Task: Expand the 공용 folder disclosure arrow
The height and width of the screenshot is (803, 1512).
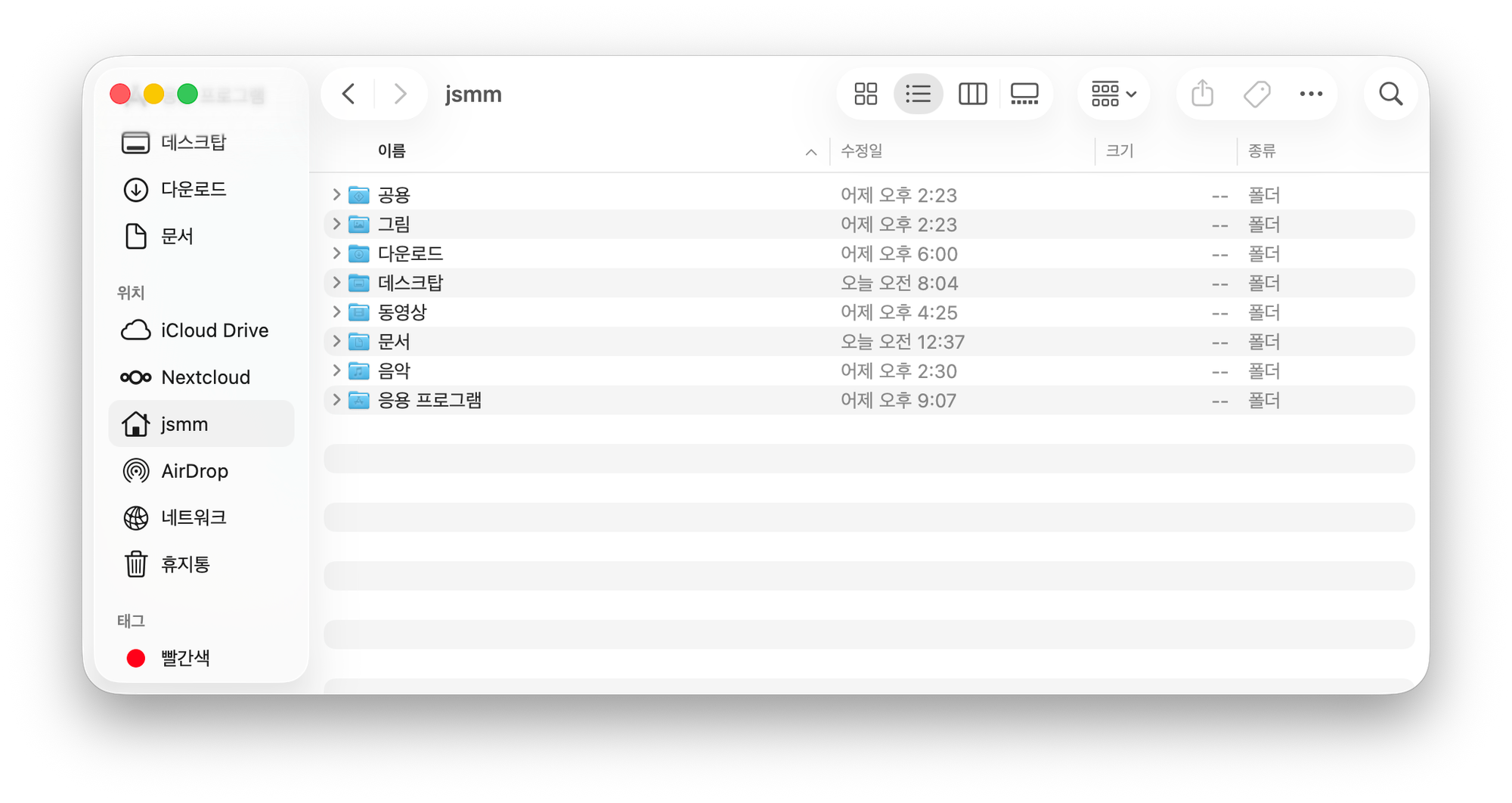Action: click(336, 194)
